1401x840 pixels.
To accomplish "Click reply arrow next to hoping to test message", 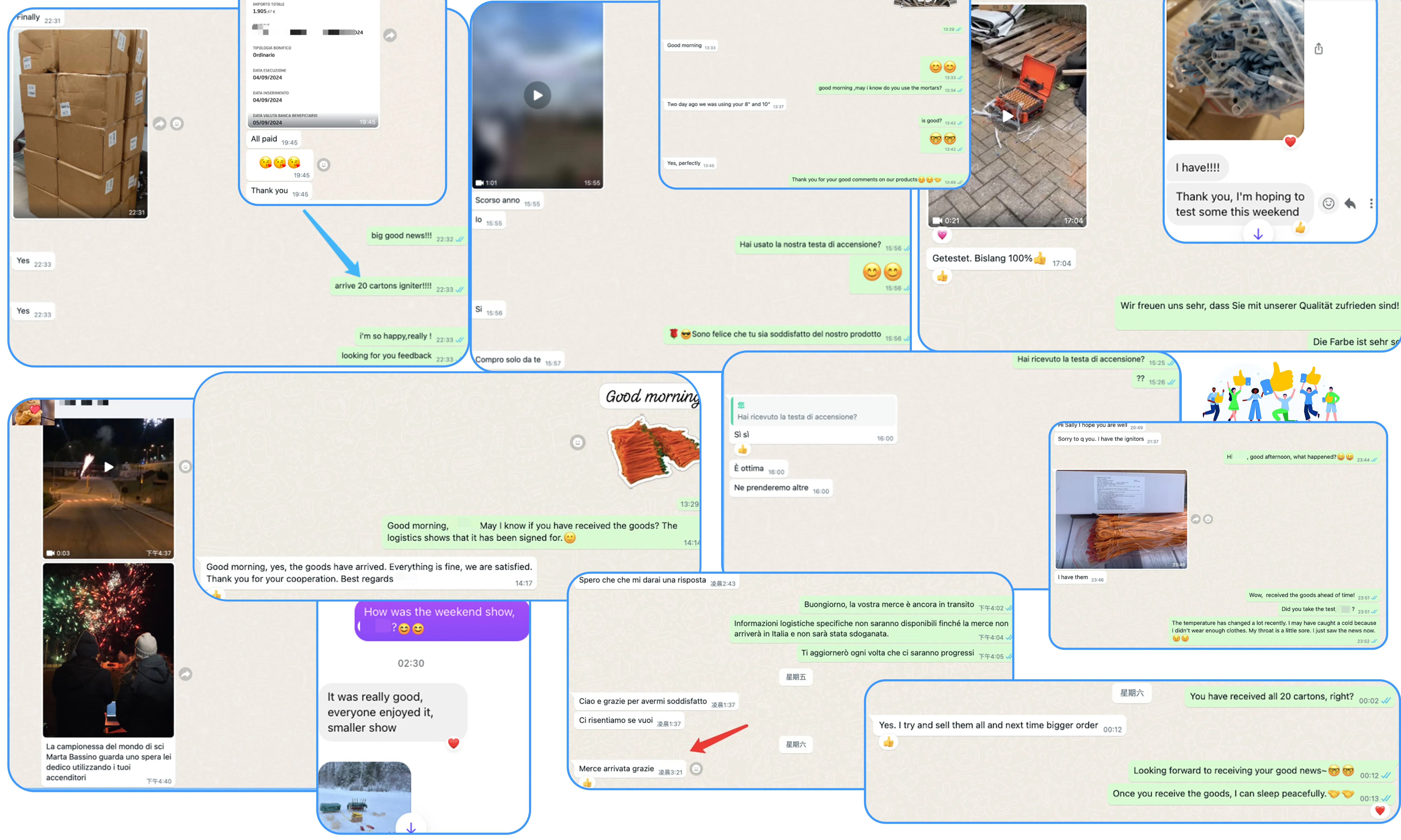I will (1350, 204).
